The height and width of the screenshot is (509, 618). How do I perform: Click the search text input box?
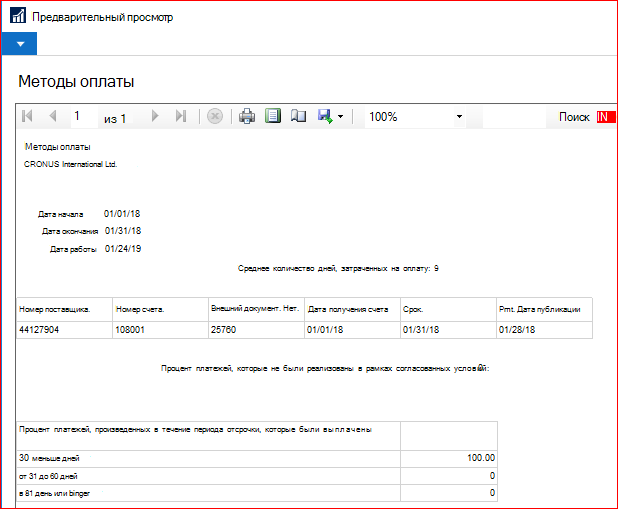click(x=514, y=117)
